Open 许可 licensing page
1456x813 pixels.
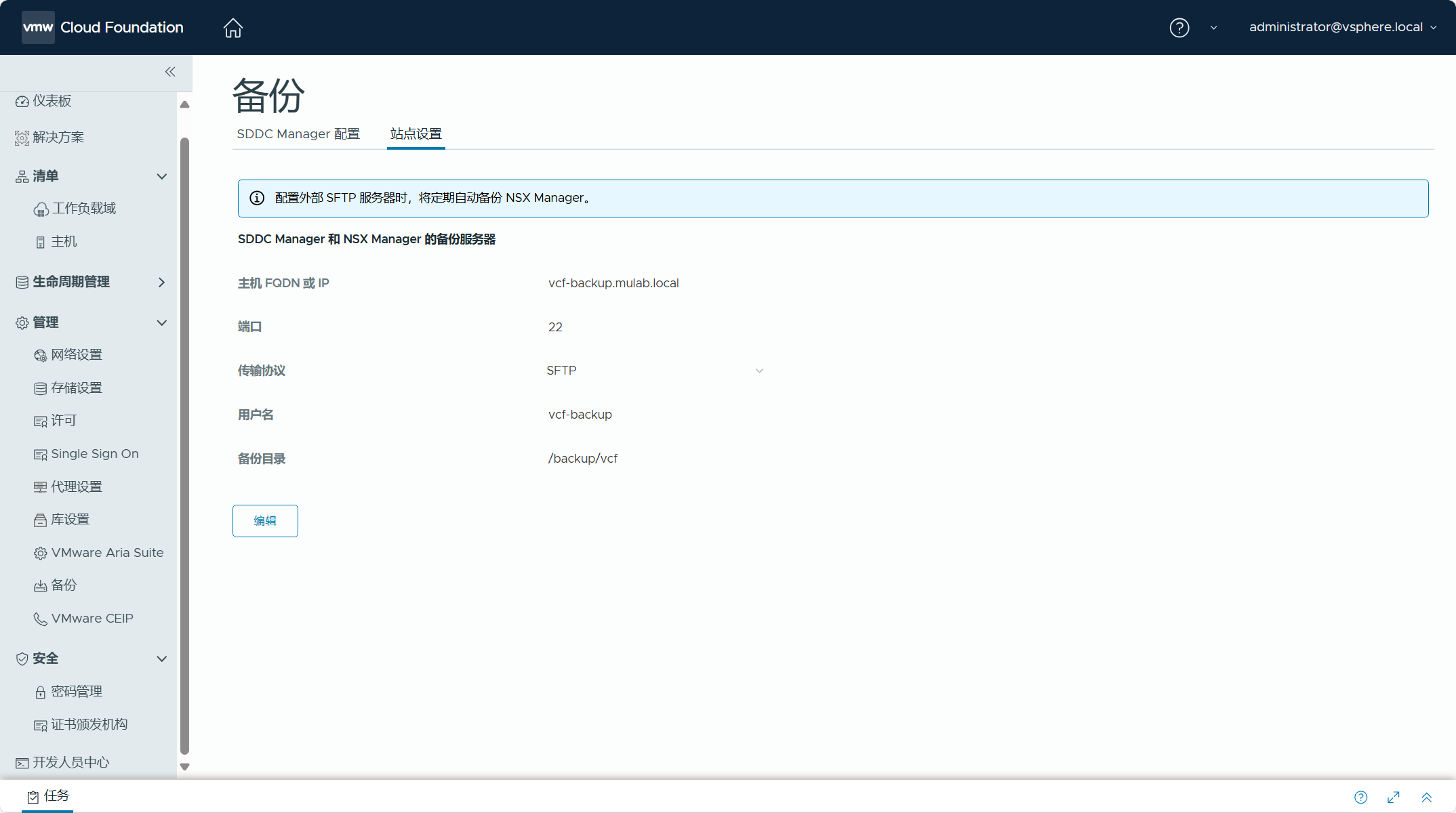pos(64,421)
